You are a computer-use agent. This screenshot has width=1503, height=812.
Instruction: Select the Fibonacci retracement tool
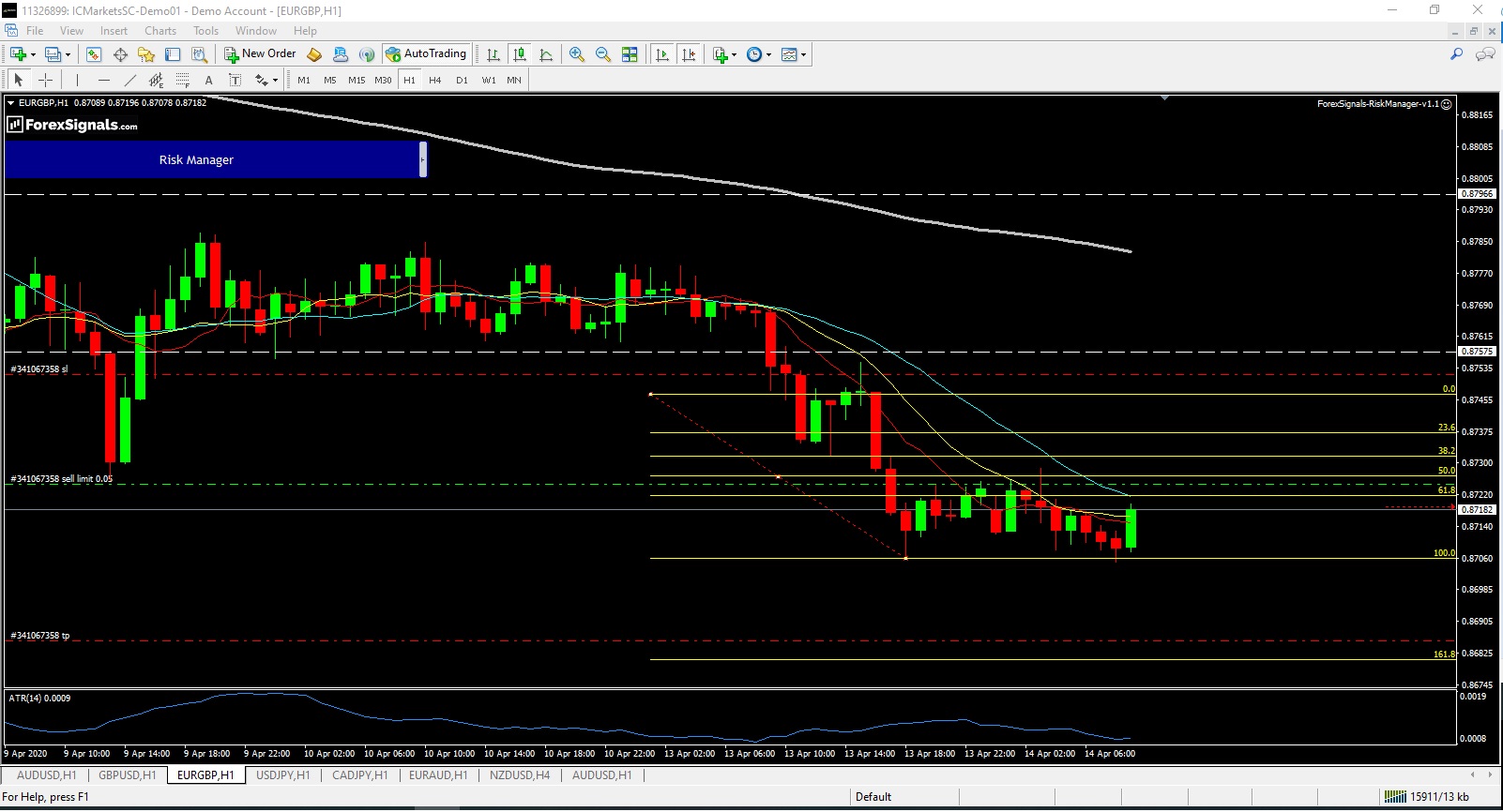pyautogui.click(x=182, y=80)
